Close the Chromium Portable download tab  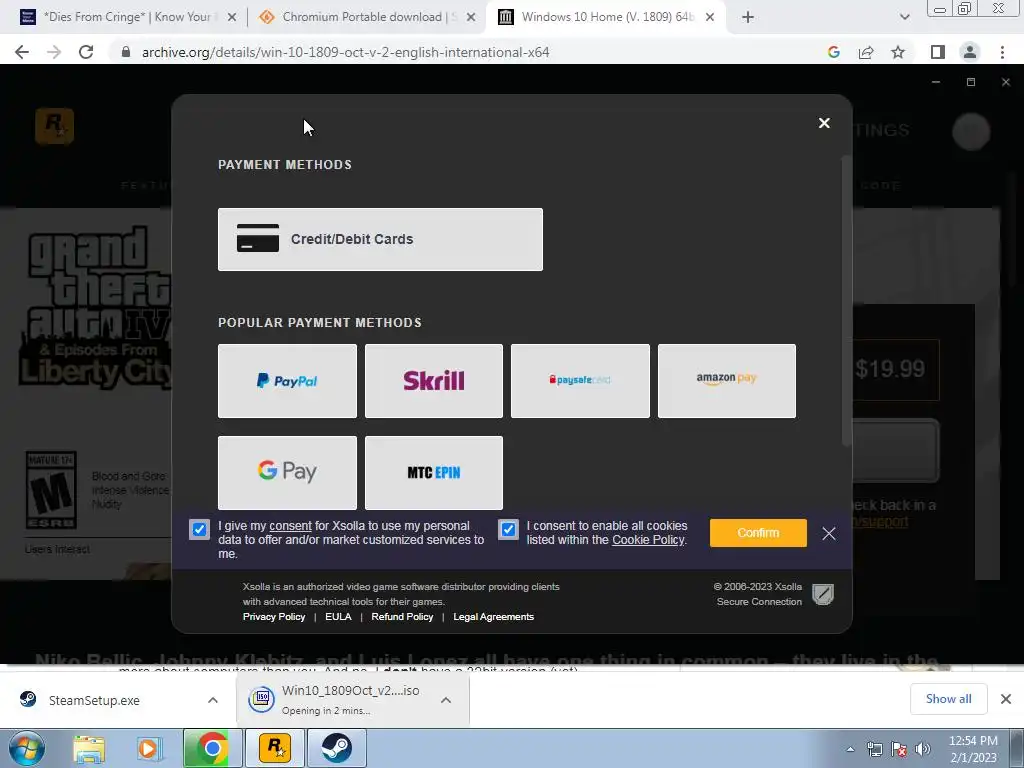pyautogui.click(x=471, y=18)
